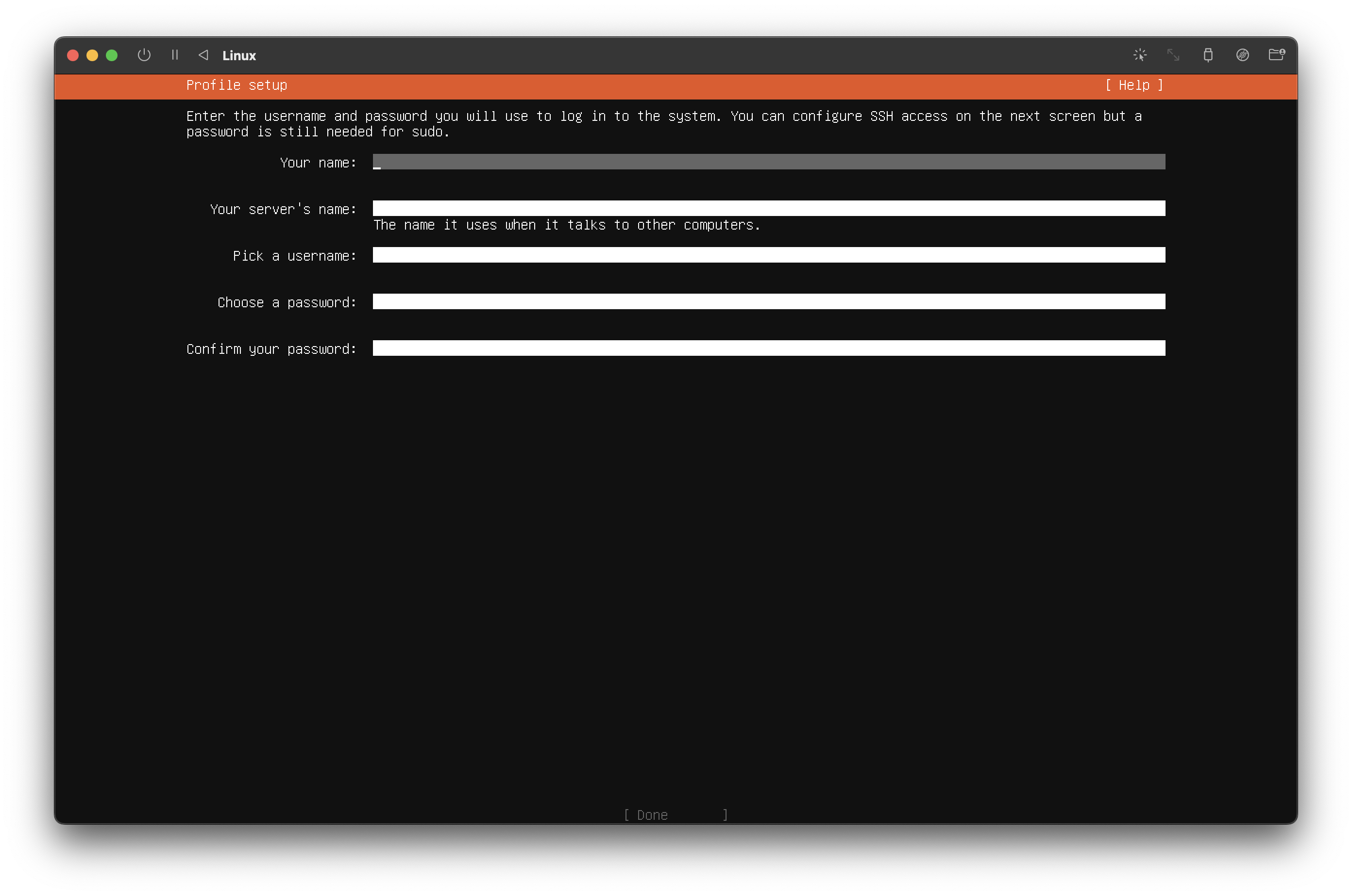The image size is (1352, 896).
Task: Click the Confirm your password field
Action: pos(768,348)
